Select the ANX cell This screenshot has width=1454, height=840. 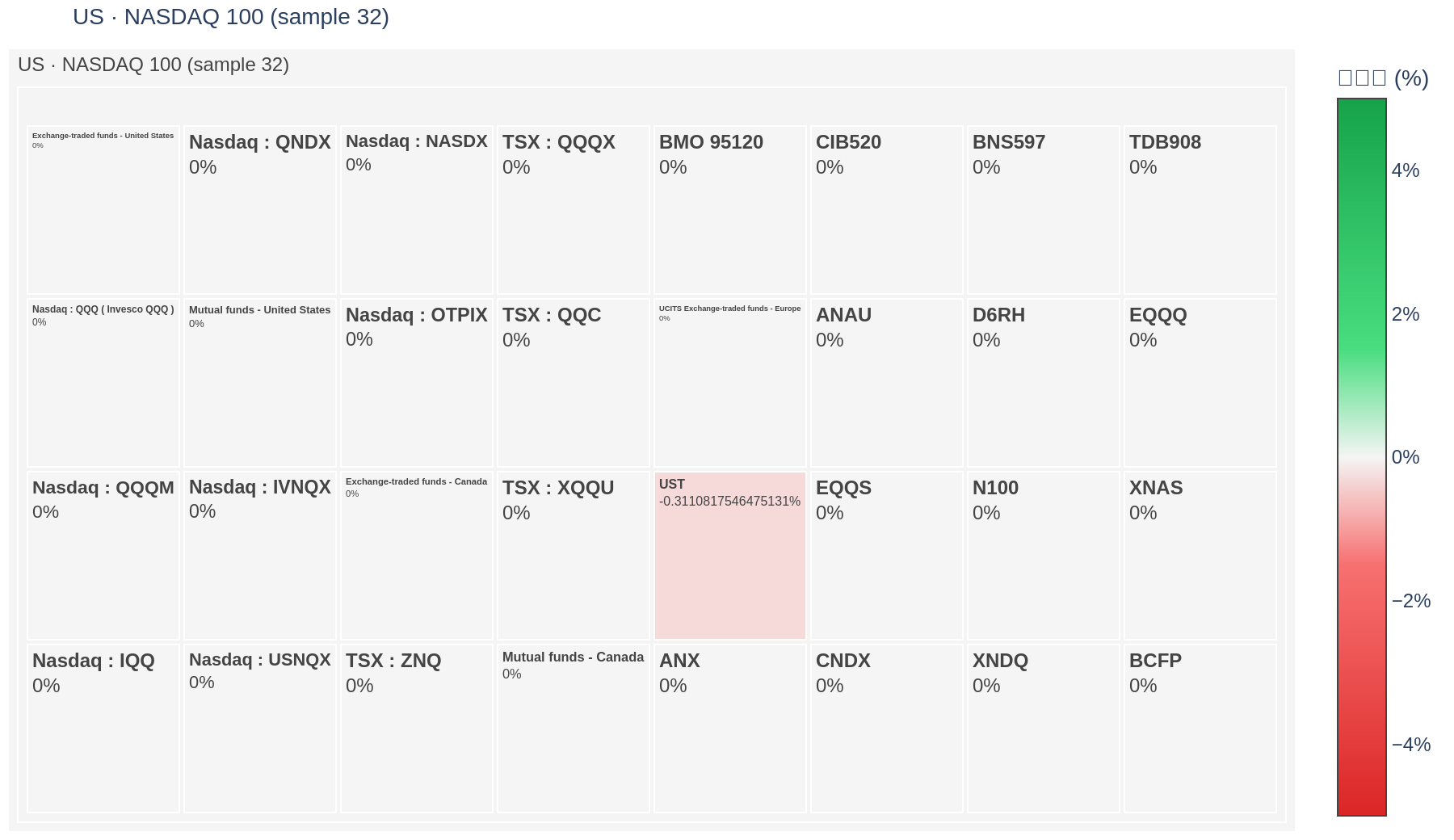point(730,729)
